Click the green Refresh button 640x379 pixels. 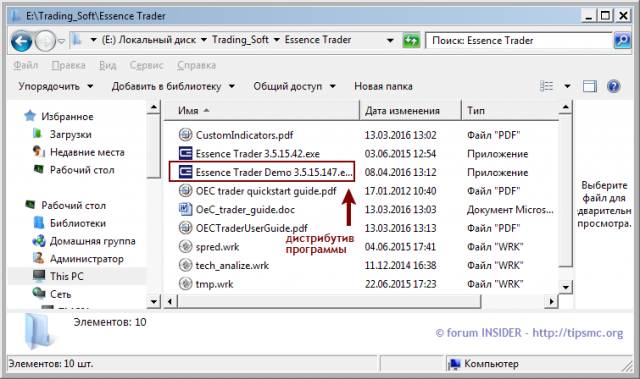411,40
